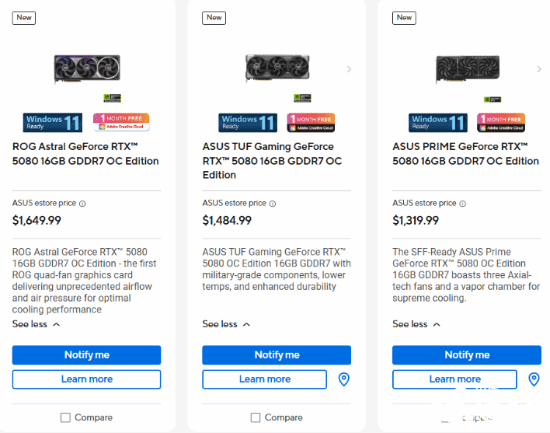The image size is (550, 433).
Task: Open store locator pin for TUF Gaming card
Action: point(344,379)
